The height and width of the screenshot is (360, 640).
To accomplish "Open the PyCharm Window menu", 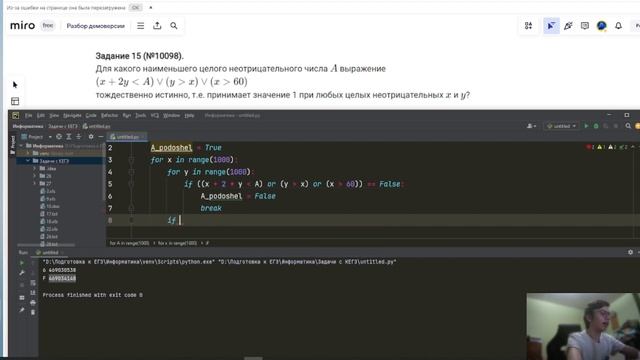I will pos(171,116).
